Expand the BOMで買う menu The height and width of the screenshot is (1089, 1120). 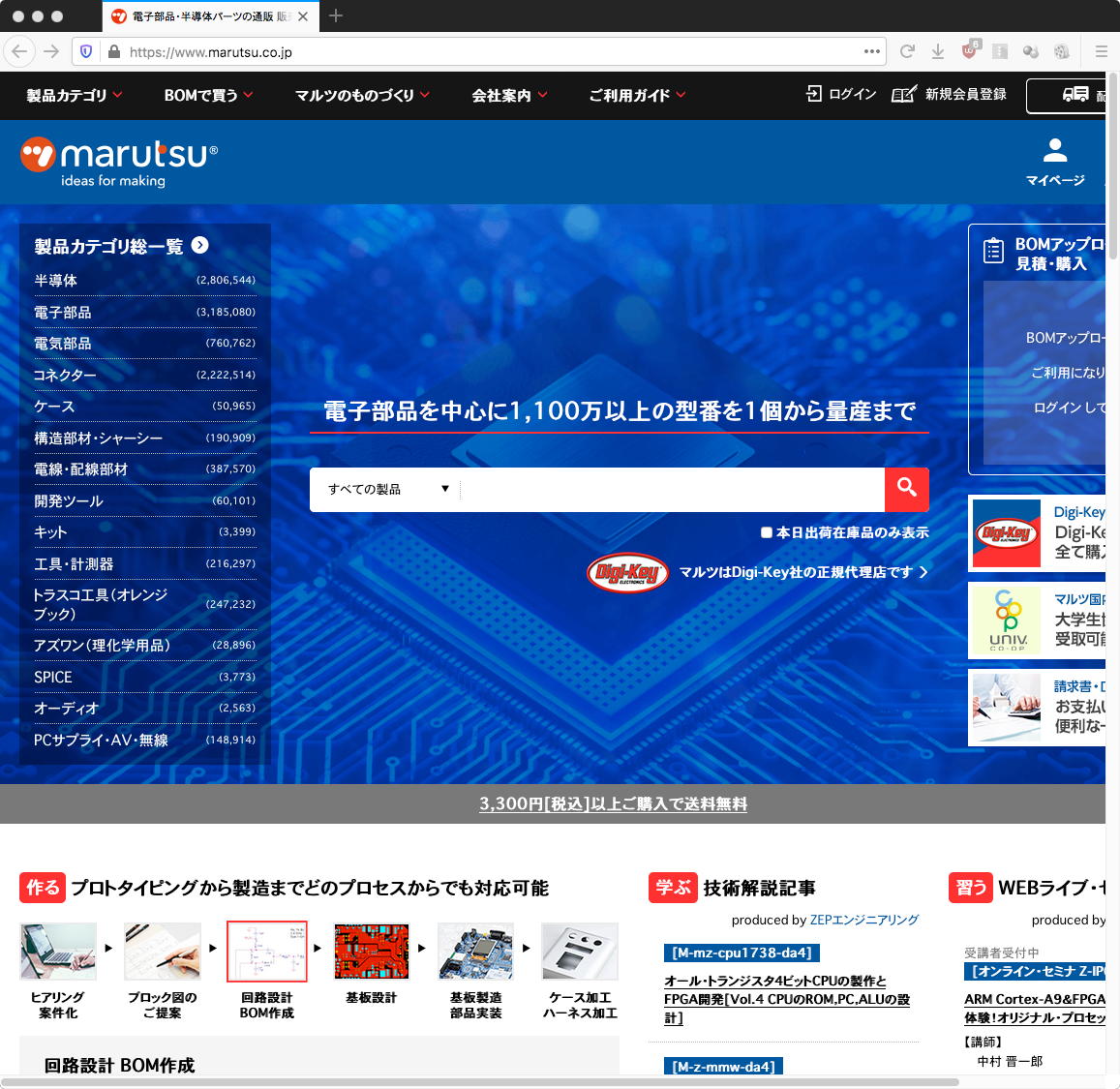click(x=208, y=95)
